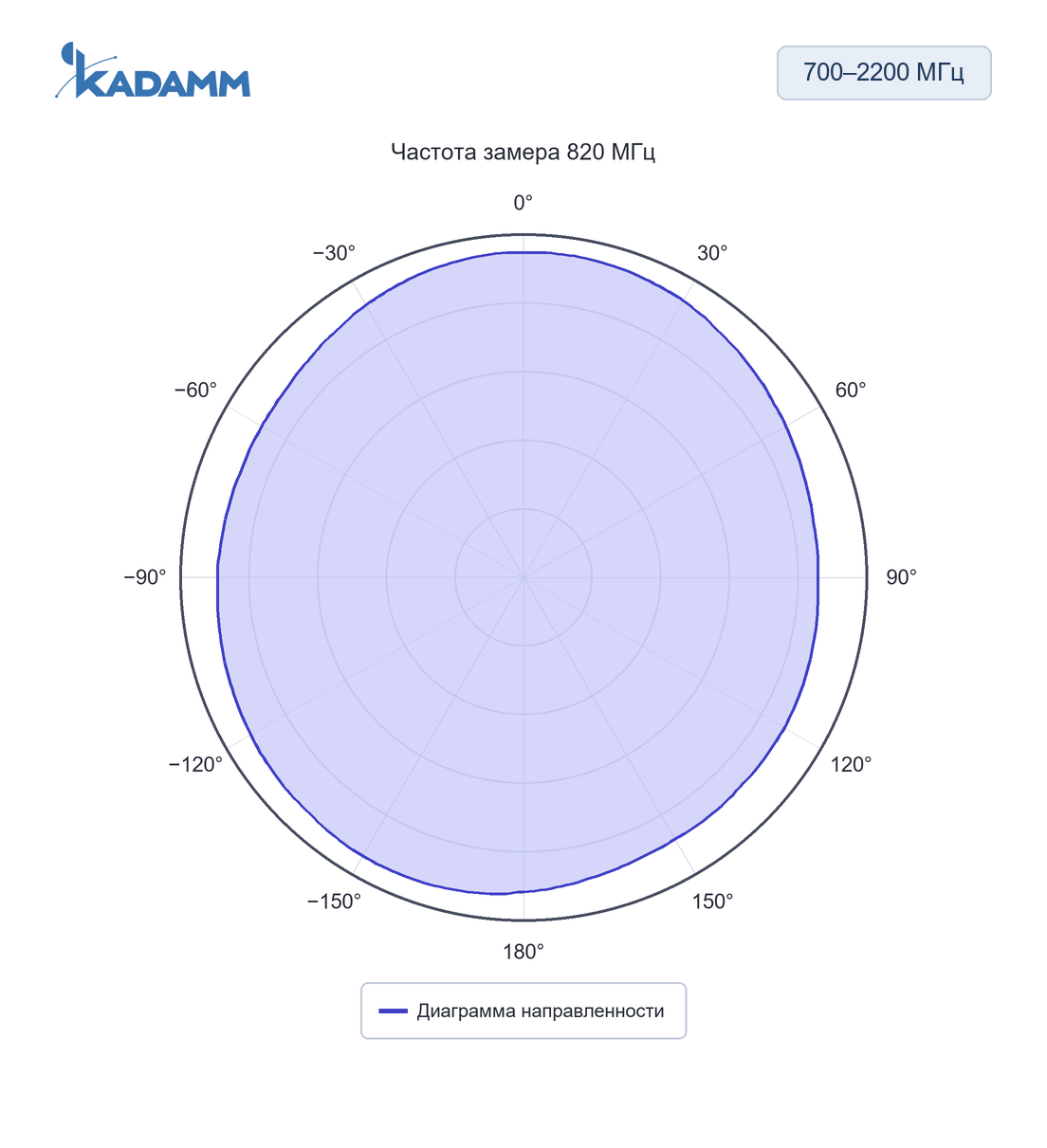Viewport: 1047px width, 1148px height.
Task: Click the −150° angle label
Action: tap(334, 902)
